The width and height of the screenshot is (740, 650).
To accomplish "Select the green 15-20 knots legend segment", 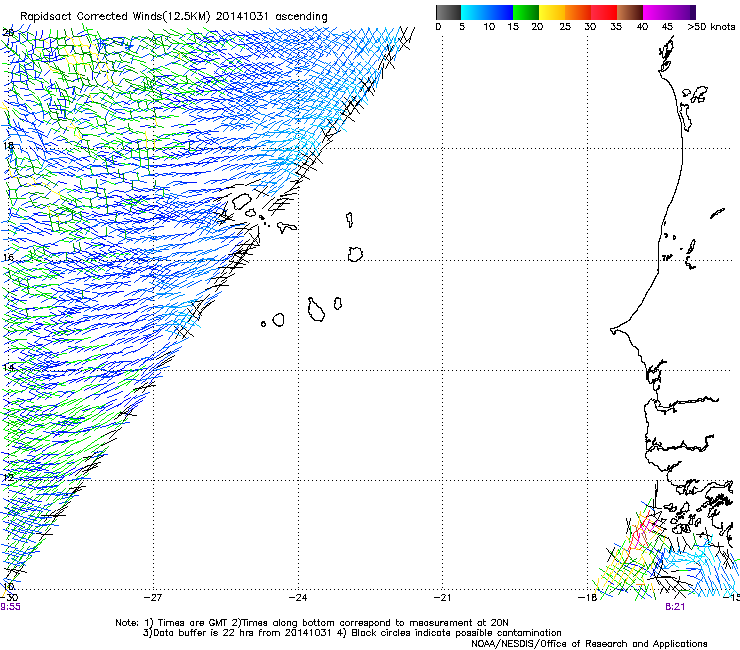I will 526,12.
